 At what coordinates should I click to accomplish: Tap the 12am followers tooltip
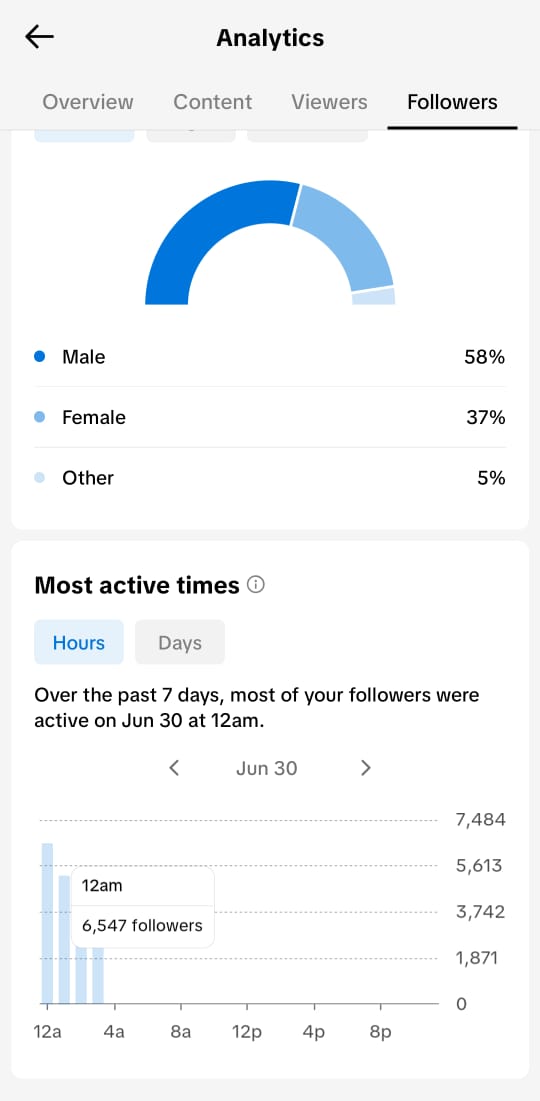click(x=143, y=906)
